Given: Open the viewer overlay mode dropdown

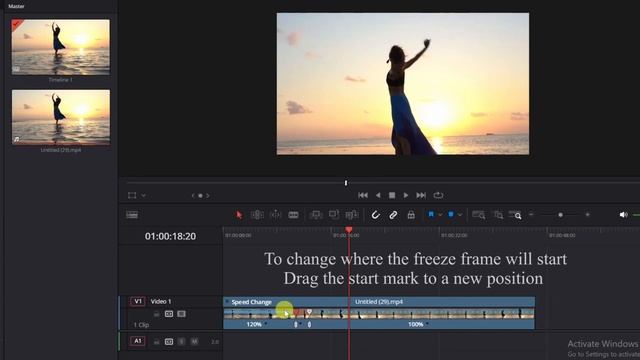Looking at the screenshot, I should click(144, 196).
